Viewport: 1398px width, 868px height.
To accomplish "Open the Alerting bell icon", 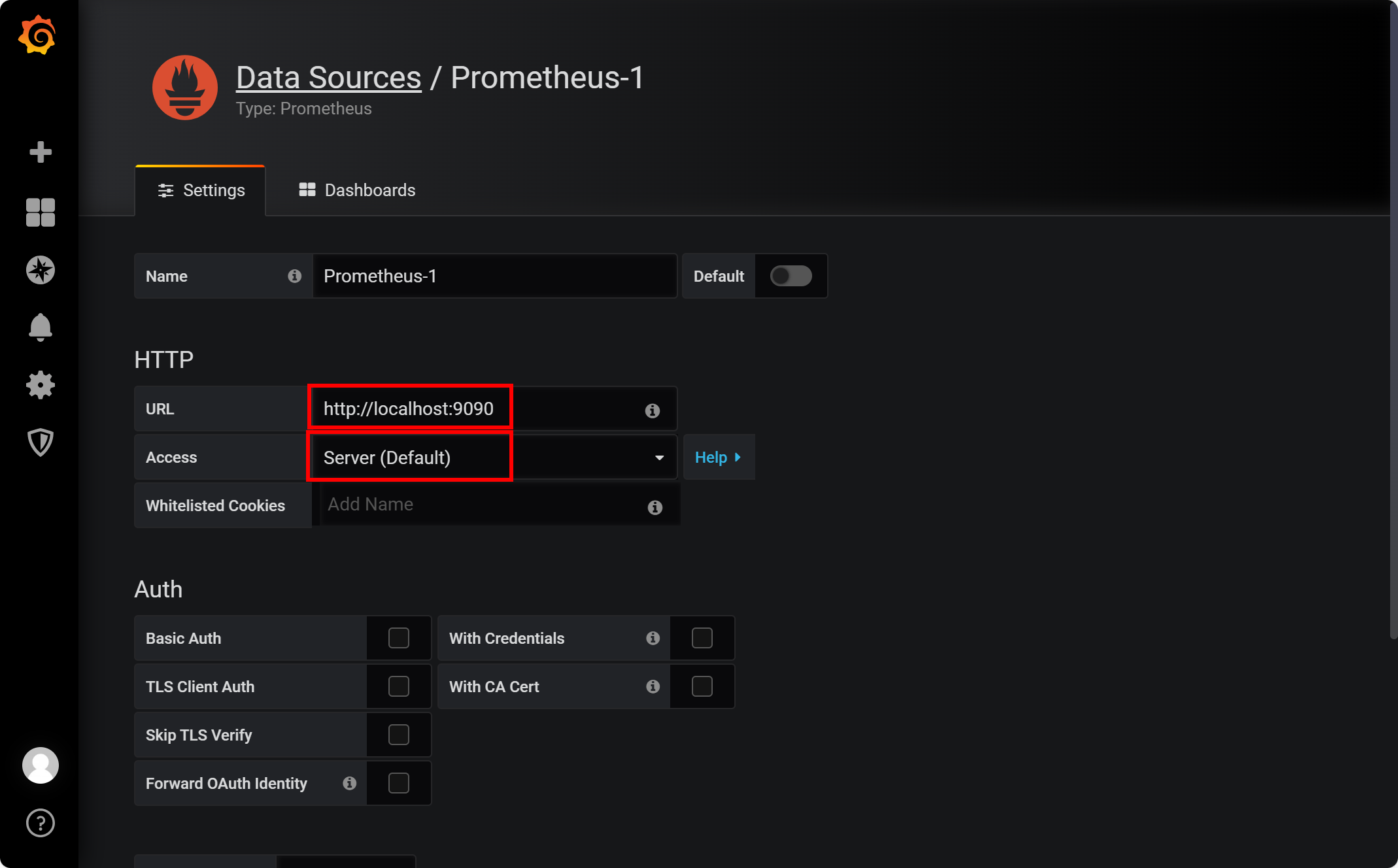I will (41, 327).
